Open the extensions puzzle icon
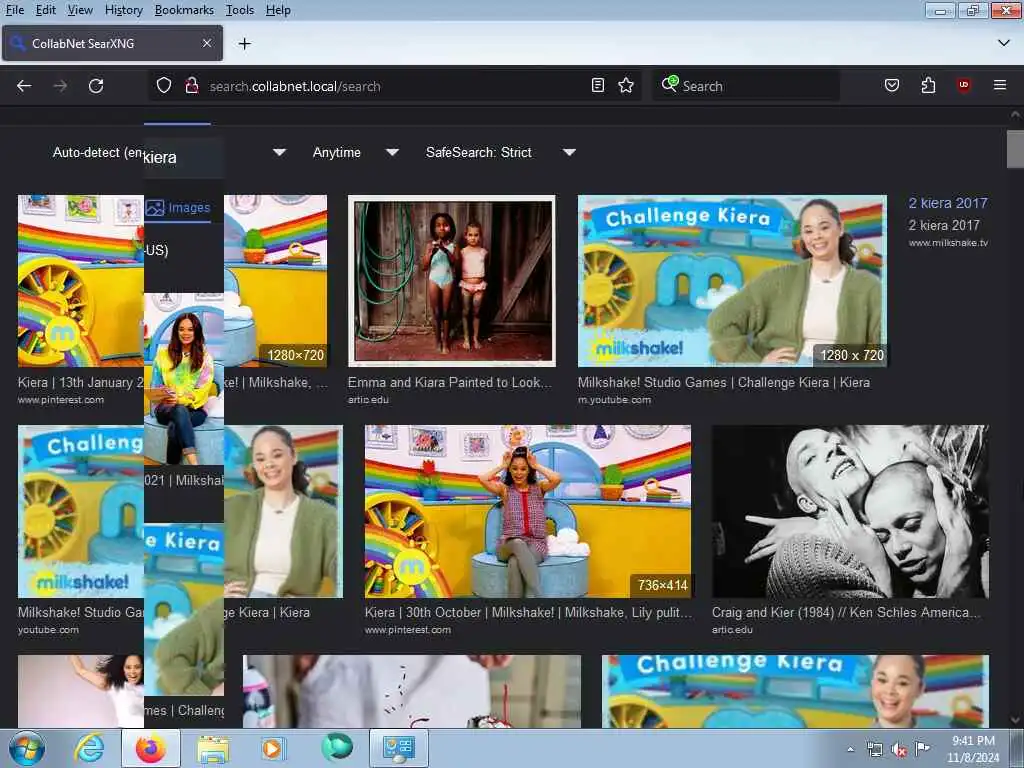This screenshot has width=1024, height=768. point(928,85)
